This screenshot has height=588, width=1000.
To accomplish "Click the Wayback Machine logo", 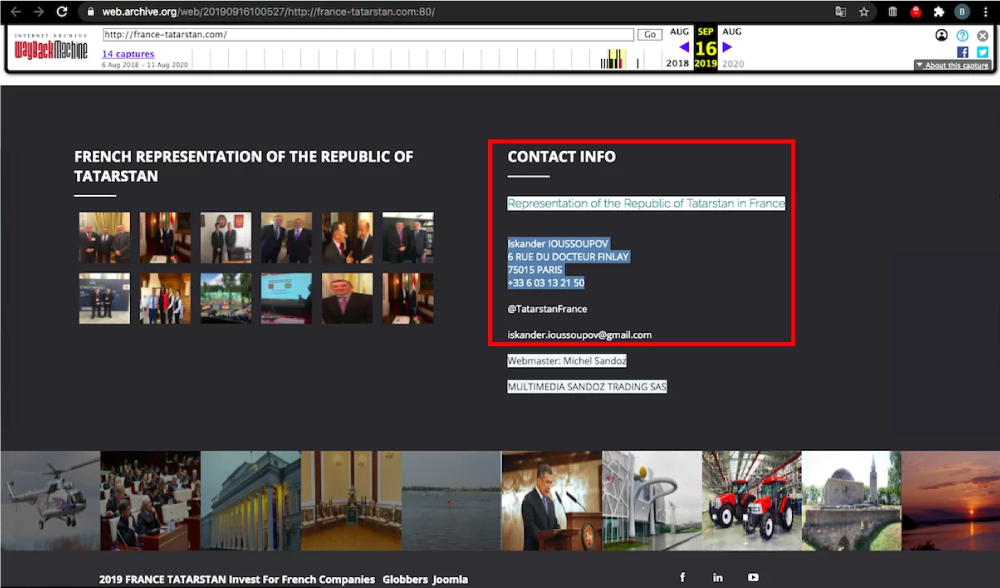I will pyautogui.click(x=50, y=48).
